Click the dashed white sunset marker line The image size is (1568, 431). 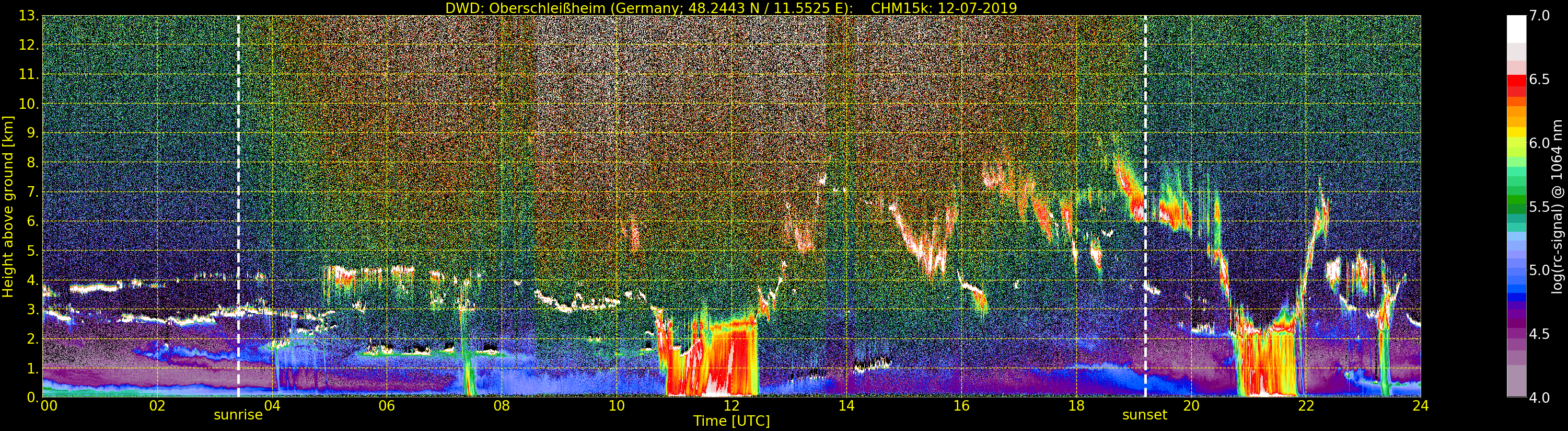tap(1145, 206)
